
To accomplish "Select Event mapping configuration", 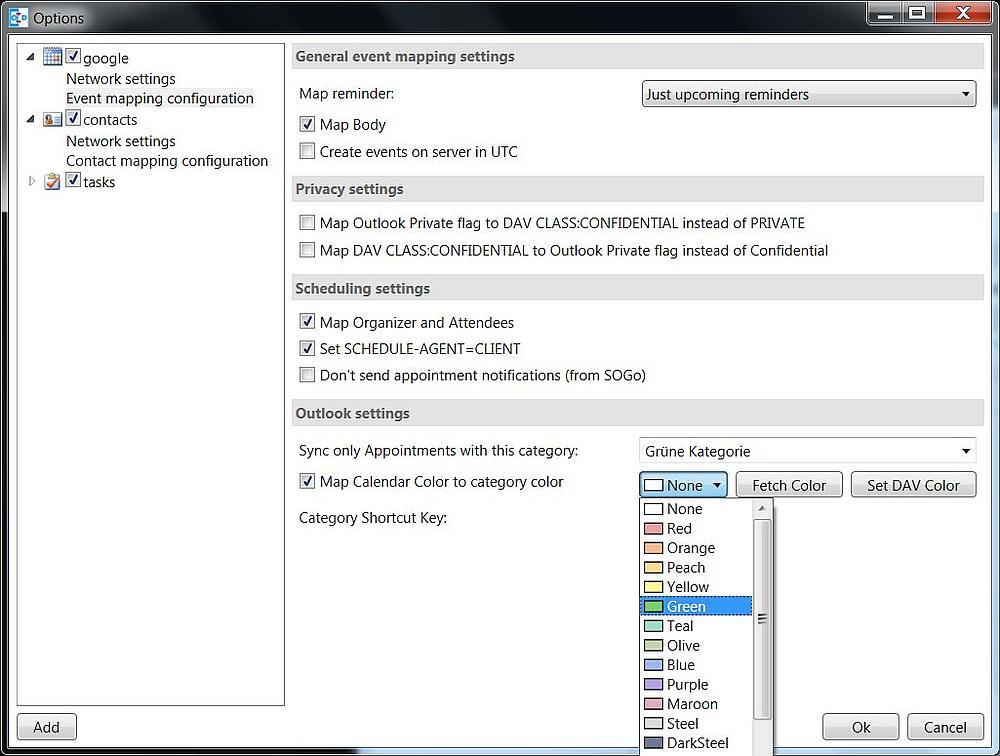I will (159, 98).
